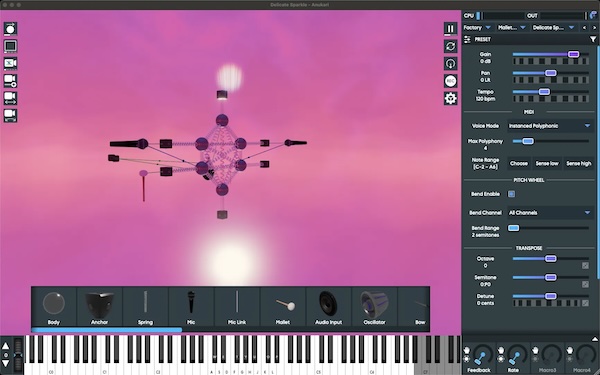
Task: Open the Voice Mode dropdown
Action: click(549, 126)
